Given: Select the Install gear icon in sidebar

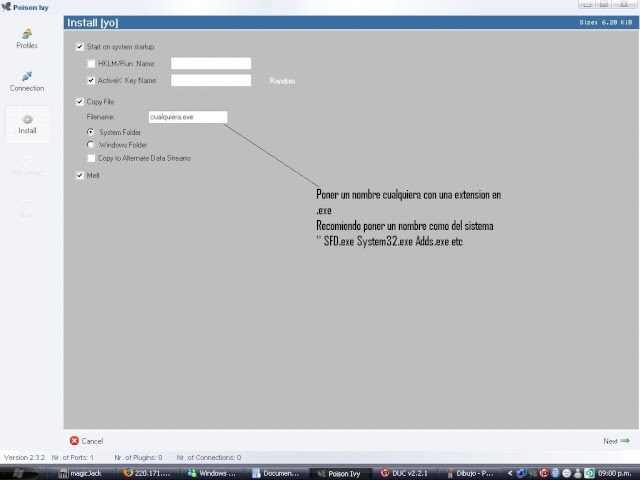Looking at the screenshot, I should point(27,120).
